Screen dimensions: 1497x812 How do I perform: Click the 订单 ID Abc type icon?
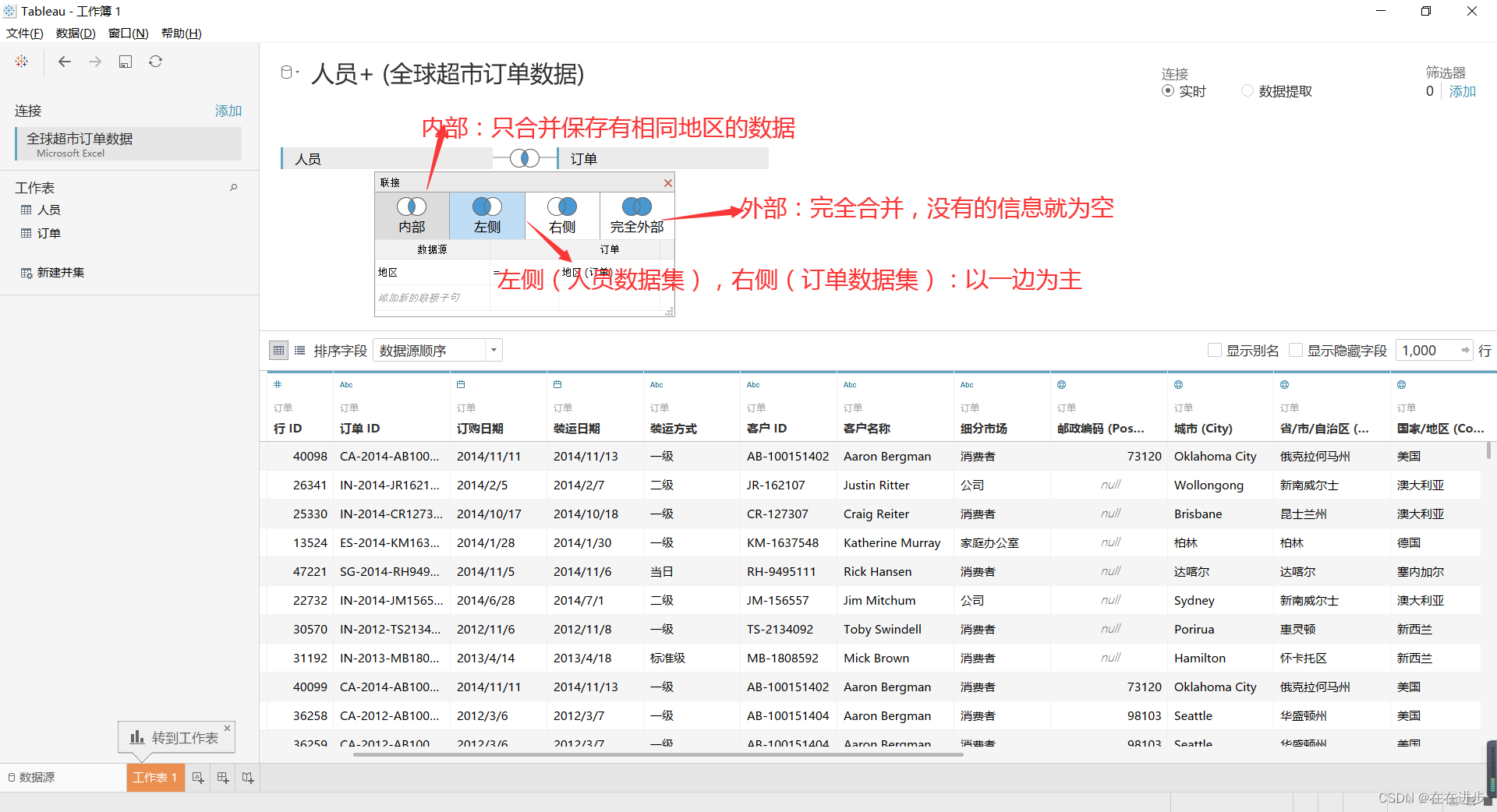pyautogui.click(x=346, y=384)
